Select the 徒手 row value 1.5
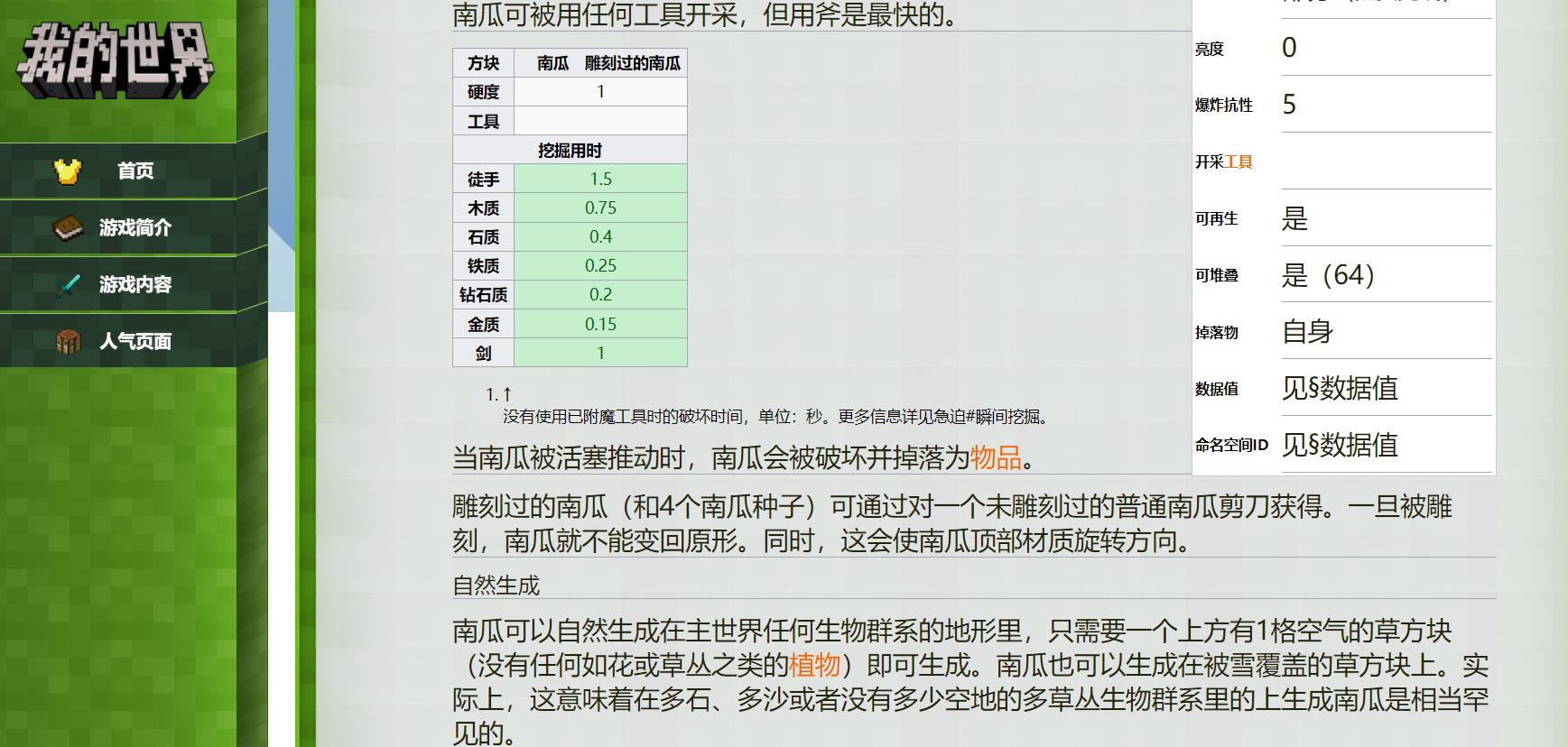This screenshot has height=747, width=1568. point(600,179)
